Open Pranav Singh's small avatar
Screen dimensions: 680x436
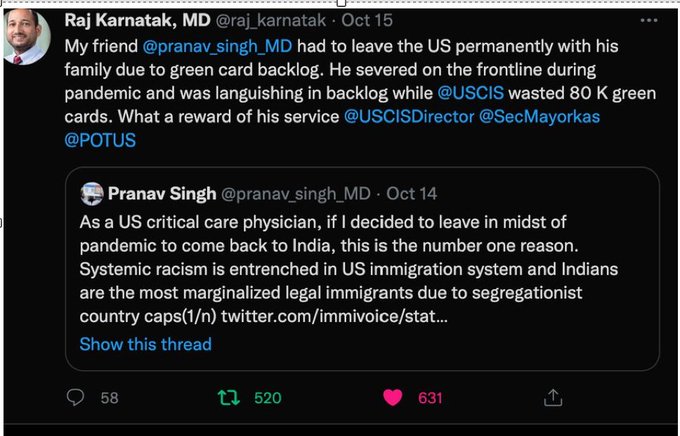click(91, 193)
